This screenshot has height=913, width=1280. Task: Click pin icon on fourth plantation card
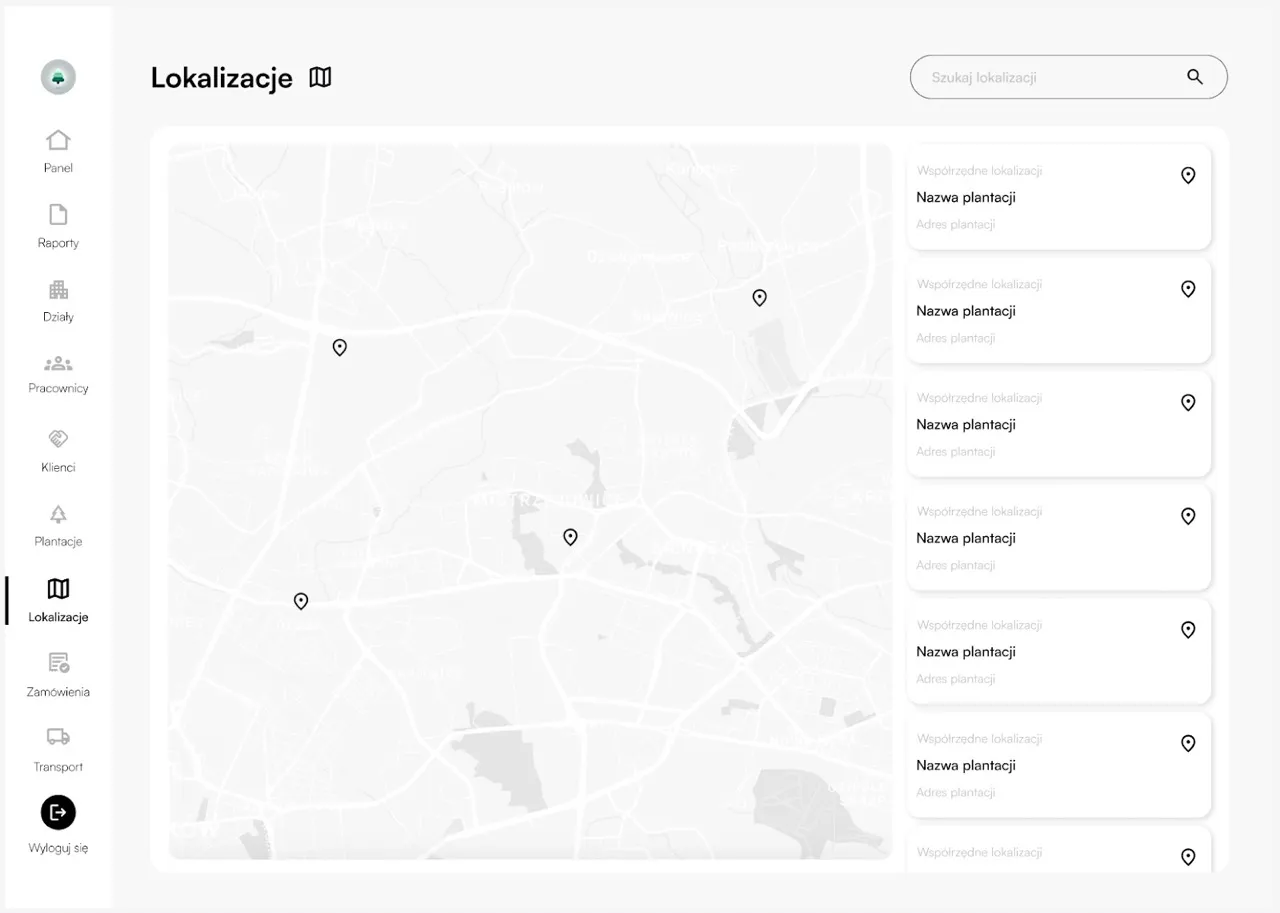[x=1188, y=517]
